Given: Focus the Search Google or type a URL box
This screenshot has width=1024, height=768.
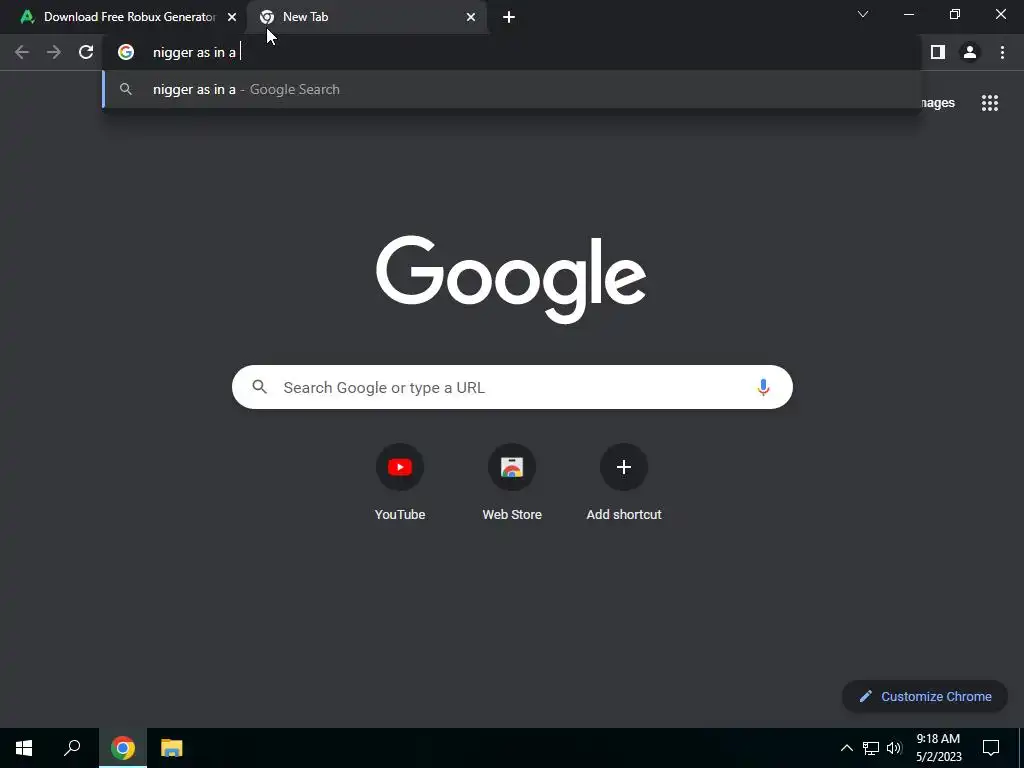Looking at the screenshot, I should (512, 387).
